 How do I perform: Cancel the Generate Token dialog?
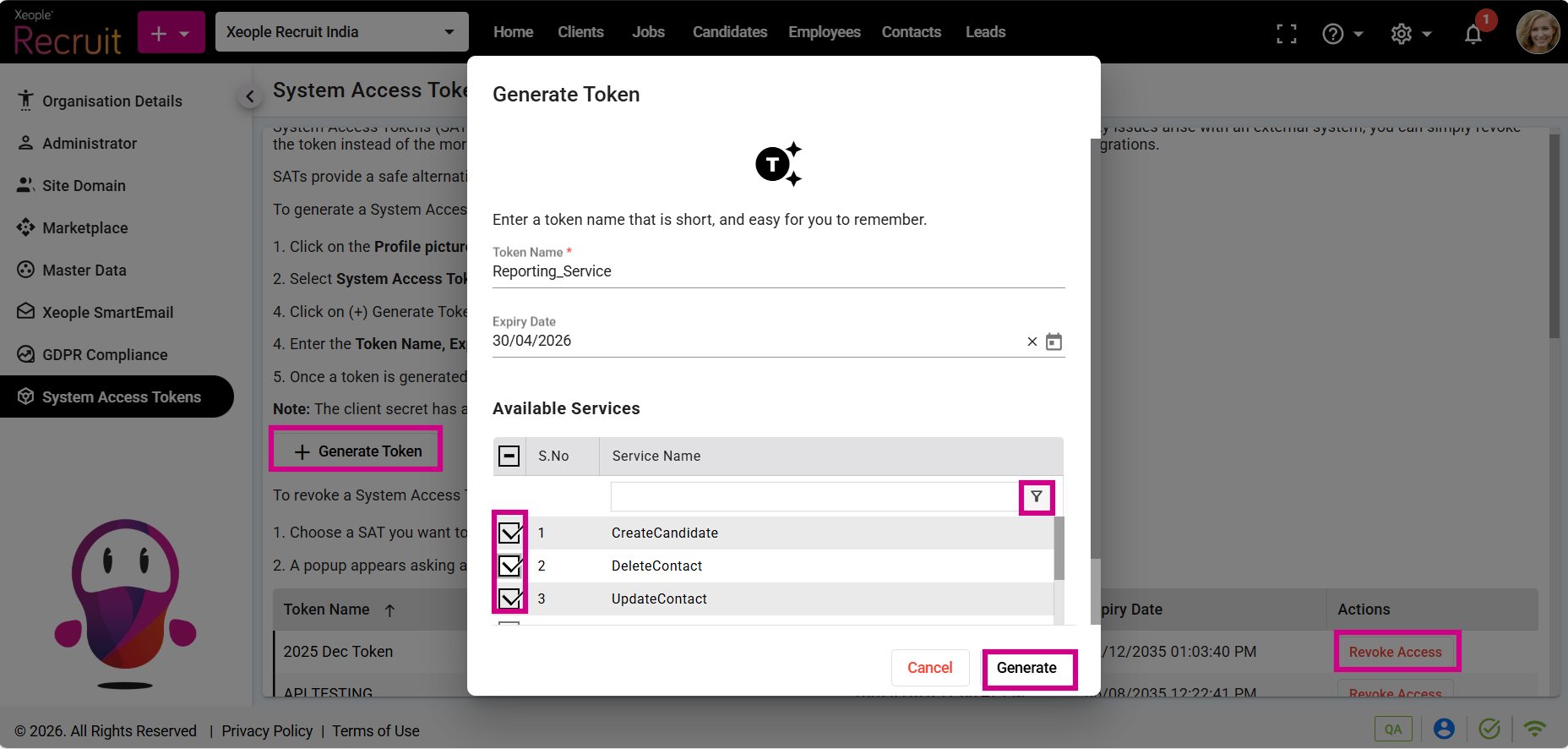[x=929, y=668]
